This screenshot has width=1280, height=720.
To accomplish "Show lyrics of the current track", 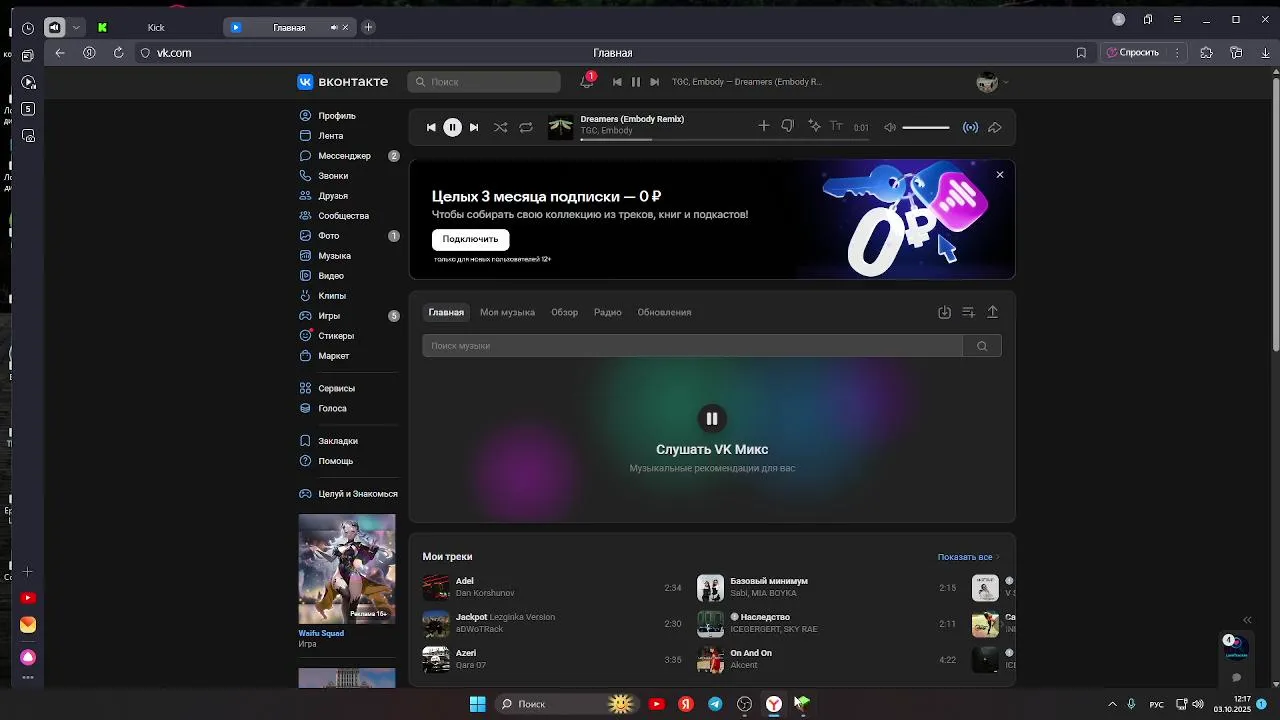I will click(x=837, y=126).
